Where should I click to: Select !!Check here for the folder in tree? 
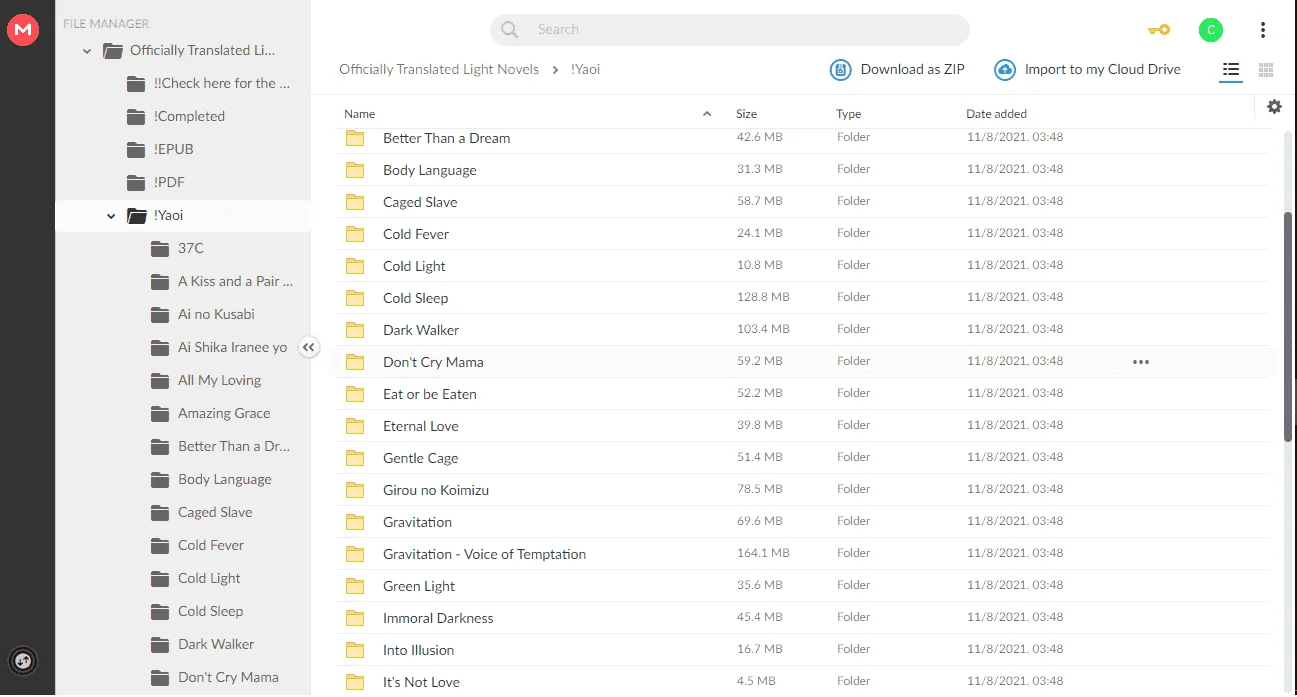click(183, 83)
